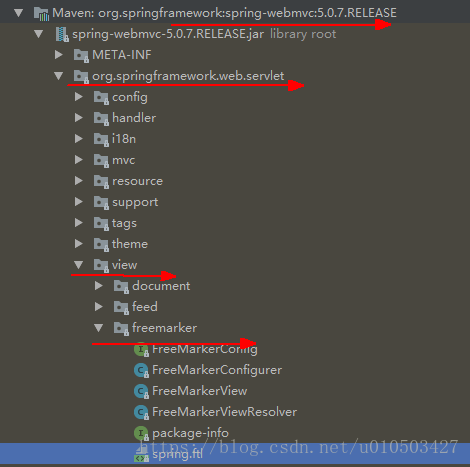This screenshot has height=467, width=470.
Task: Click the freemarker folder icon
Action: 121,328
